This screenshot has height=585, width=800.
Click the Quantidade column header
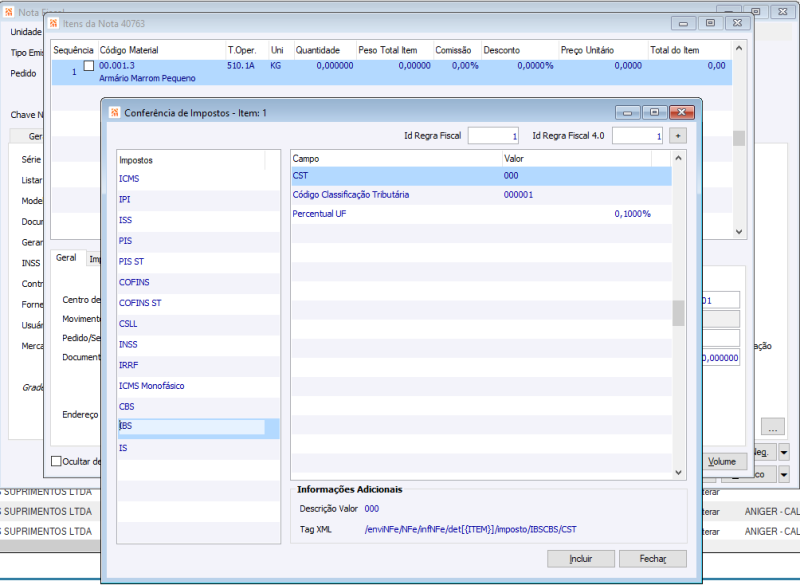click(x=324, y=50)
